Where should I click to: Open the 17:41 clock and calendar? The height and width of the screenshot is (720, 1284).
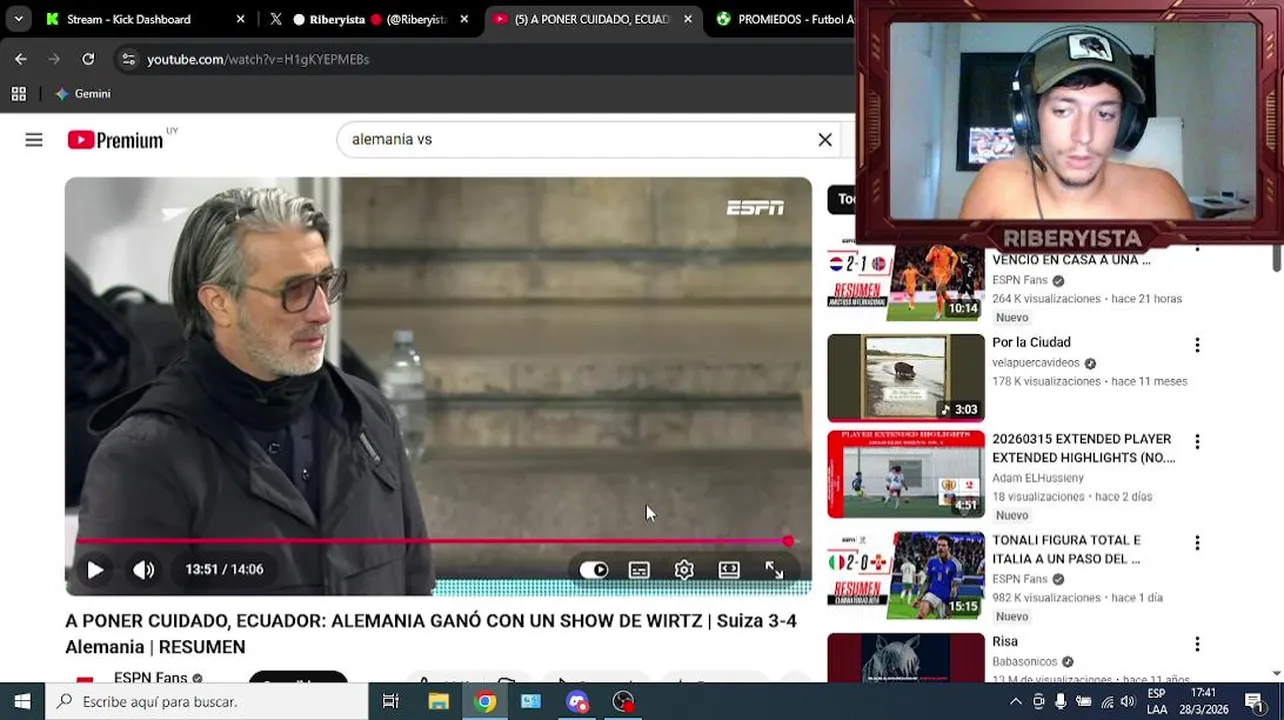pos(1205,701)
